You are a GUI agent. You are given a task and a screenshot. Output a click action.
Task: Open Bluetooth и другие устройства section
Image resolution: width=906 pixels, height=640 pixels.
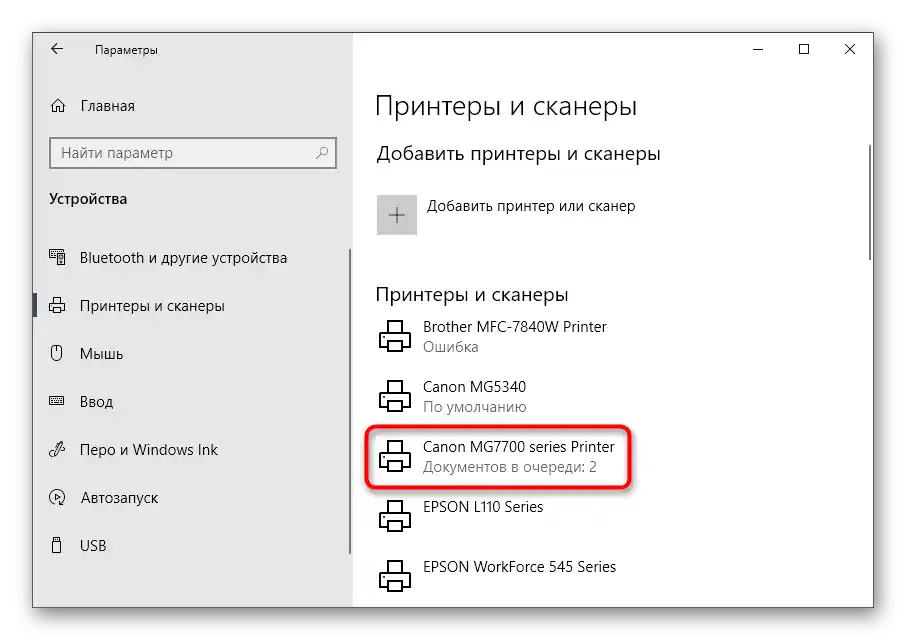(x=183, y=258)
